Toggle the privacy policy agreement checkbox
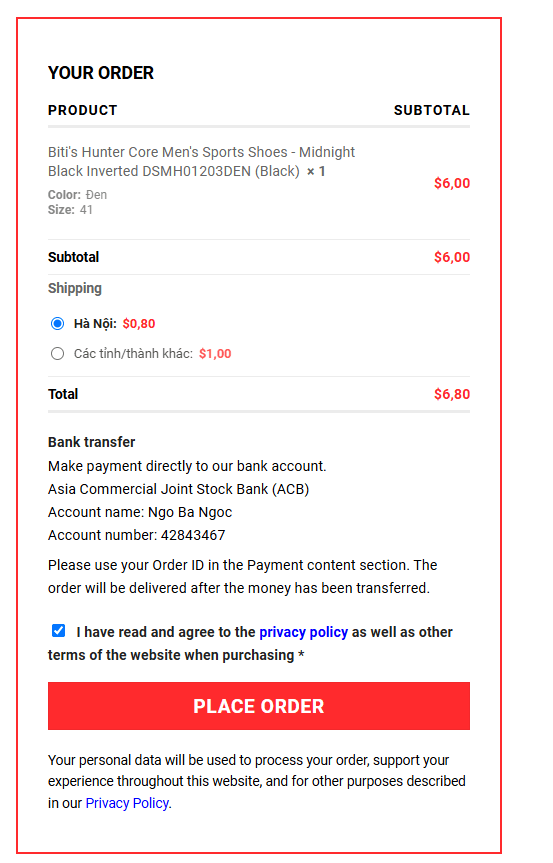 click(58, 631)
